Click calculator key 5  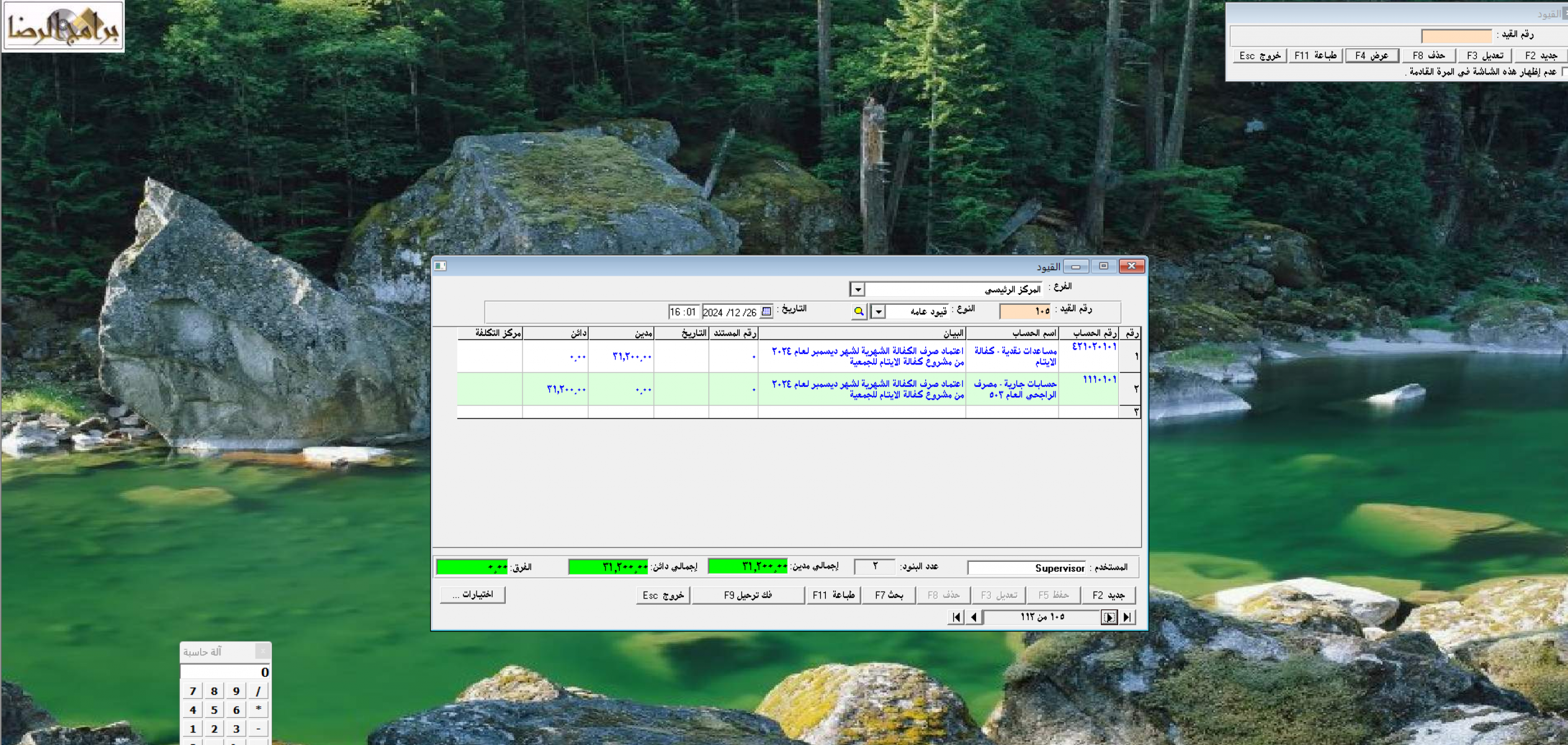click(214, 710)
